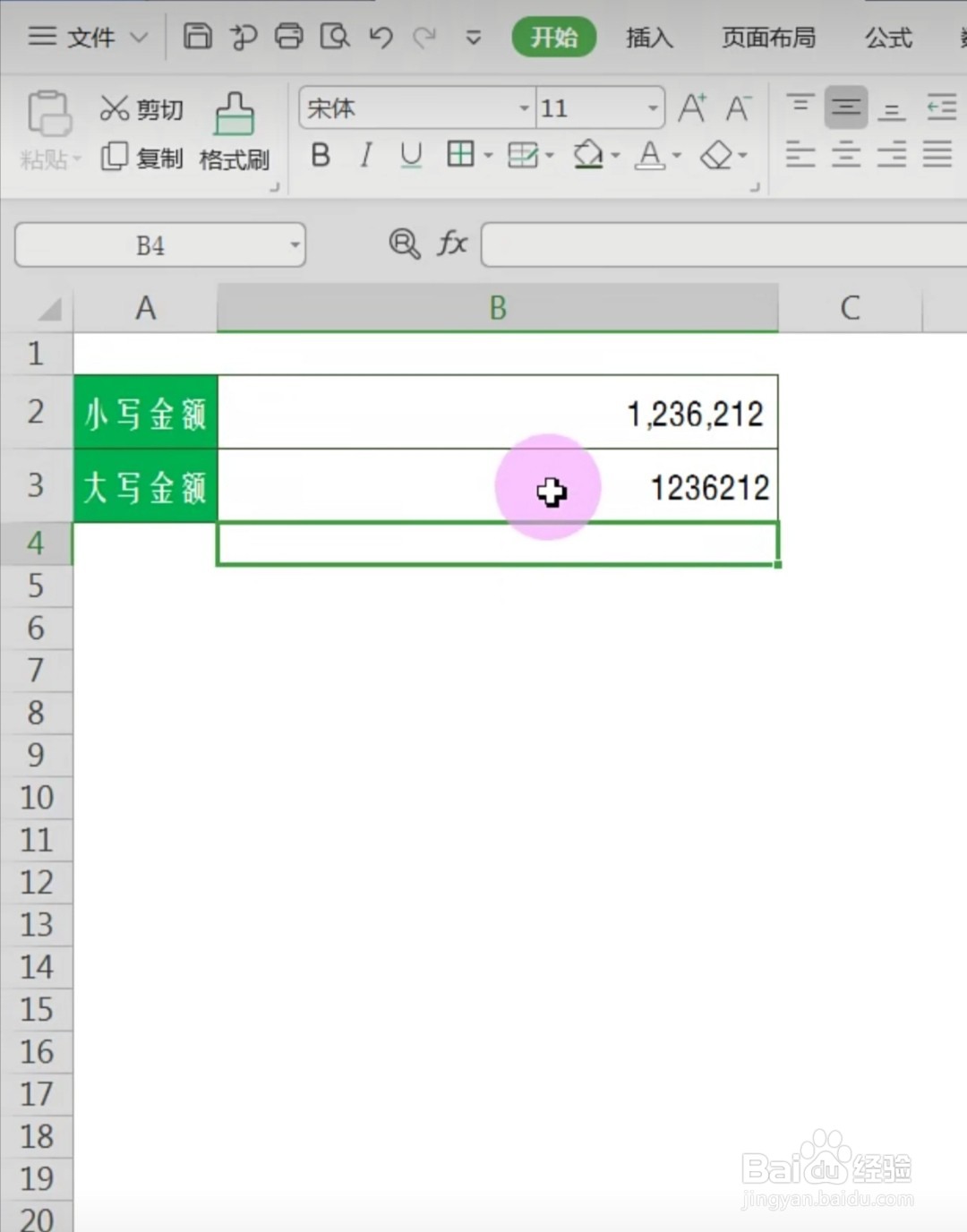
Task: Open the clear eraser dropdown arrow
Action: pos(742,156)
